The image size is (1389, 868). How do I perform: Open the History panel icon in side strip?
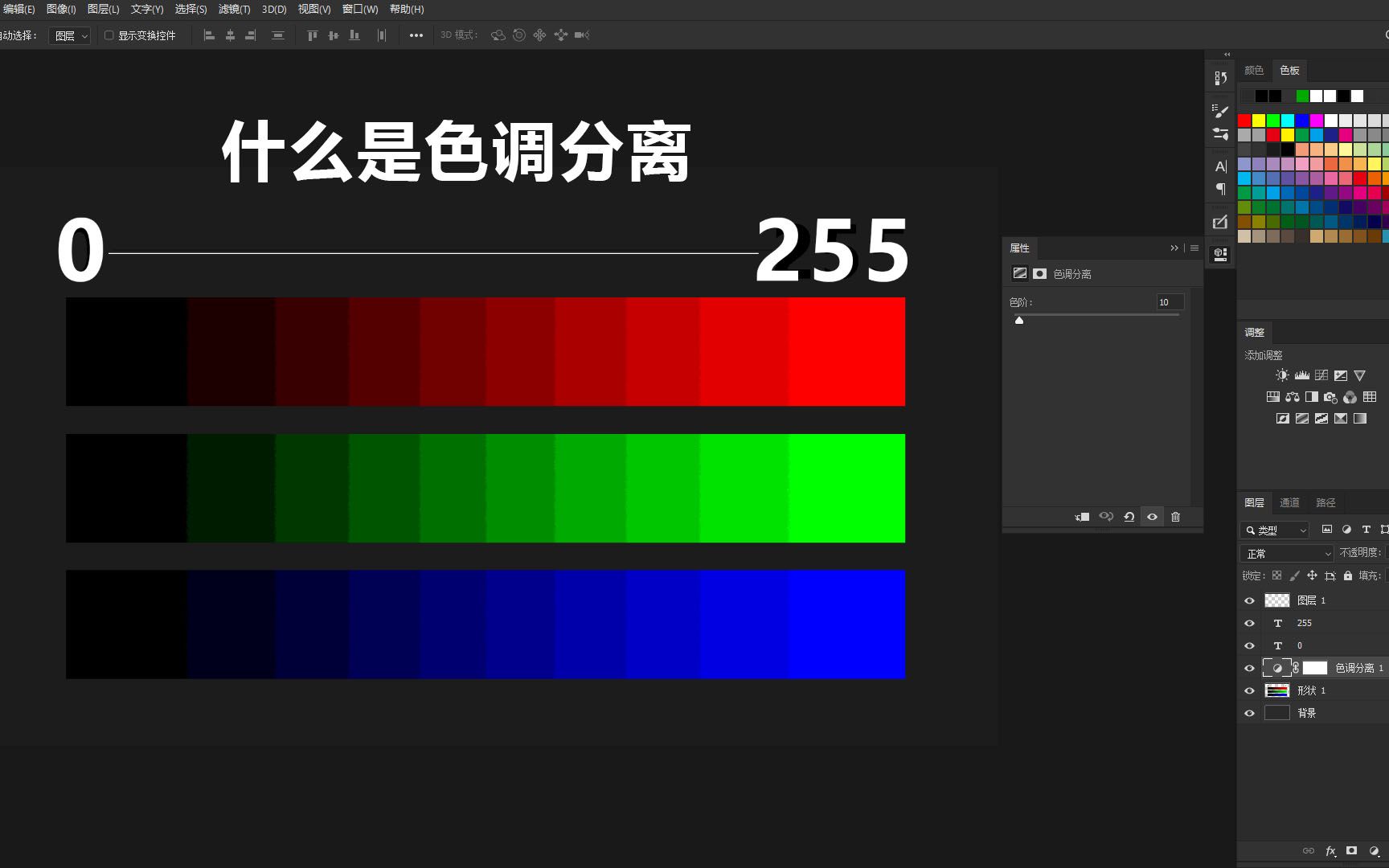(x=1220, y=78)
